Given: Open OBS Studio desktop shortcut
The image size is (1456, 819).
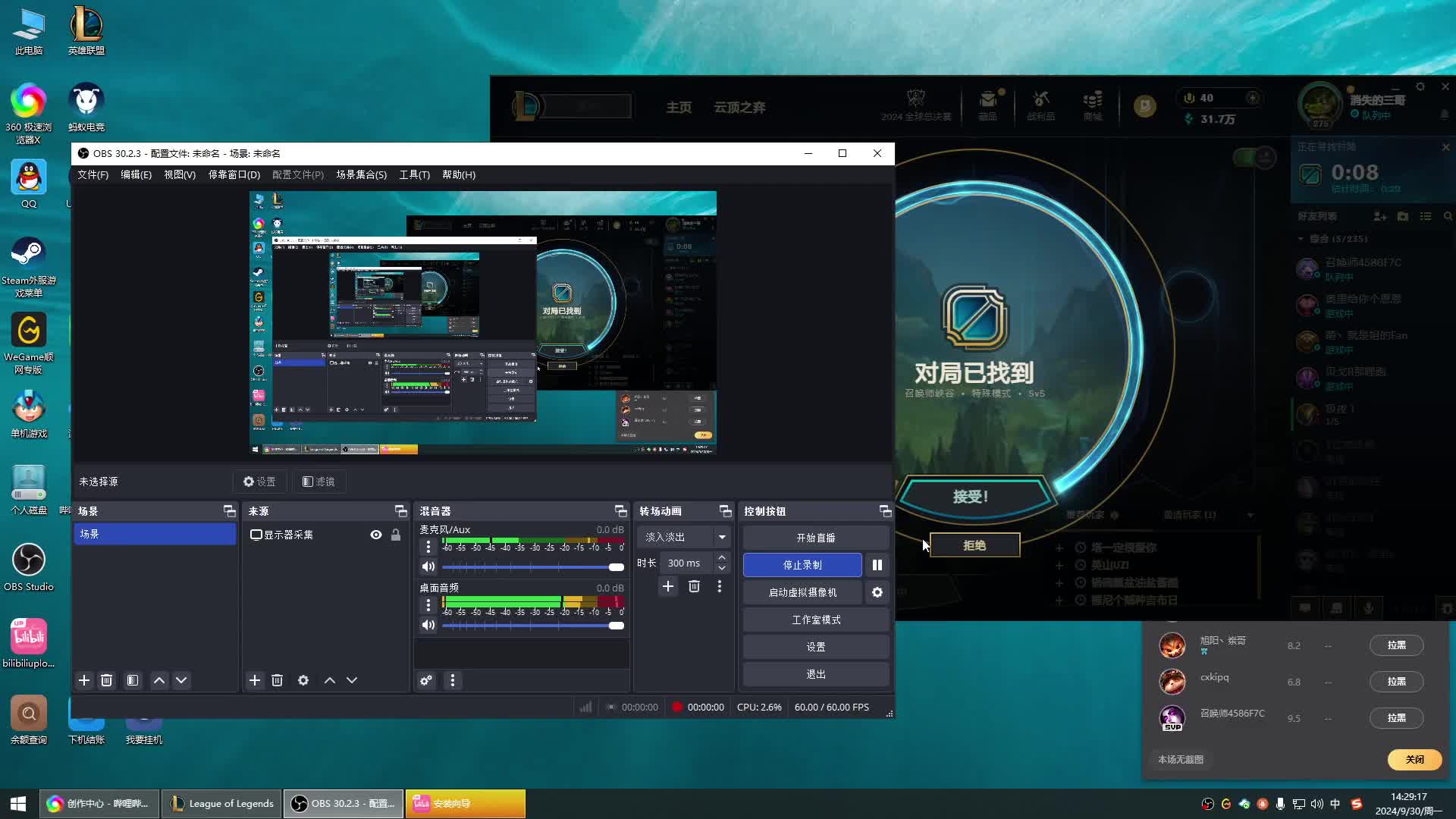Looking at the screenshot, I should point(29,567).
